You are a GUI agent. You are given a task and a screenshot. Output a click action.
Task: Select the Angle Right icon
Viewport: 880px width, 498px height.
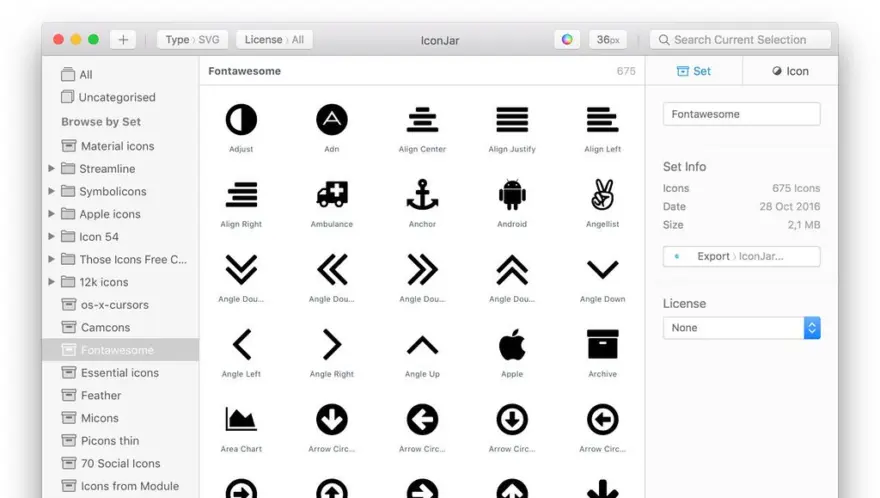[x=332, y=344]
